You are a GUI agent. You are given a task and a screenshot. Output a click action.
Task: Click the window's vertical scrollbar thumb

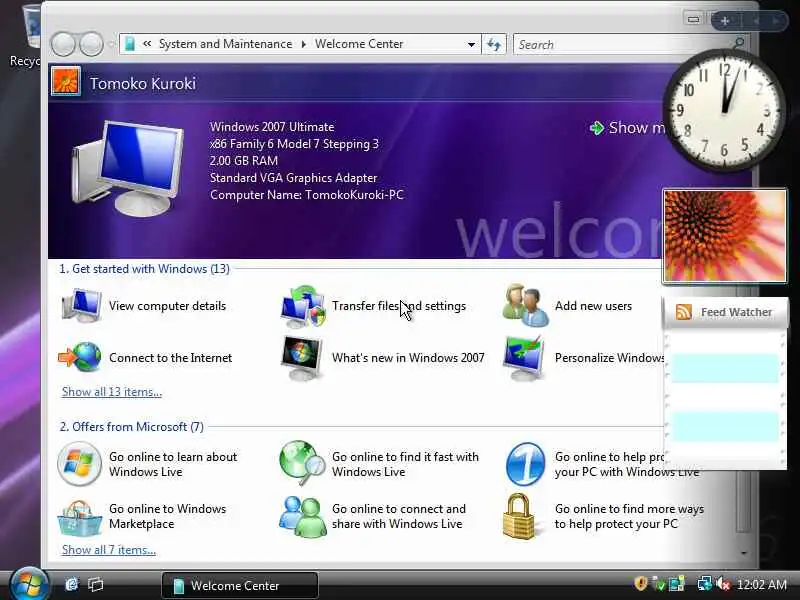pos(744,500)
